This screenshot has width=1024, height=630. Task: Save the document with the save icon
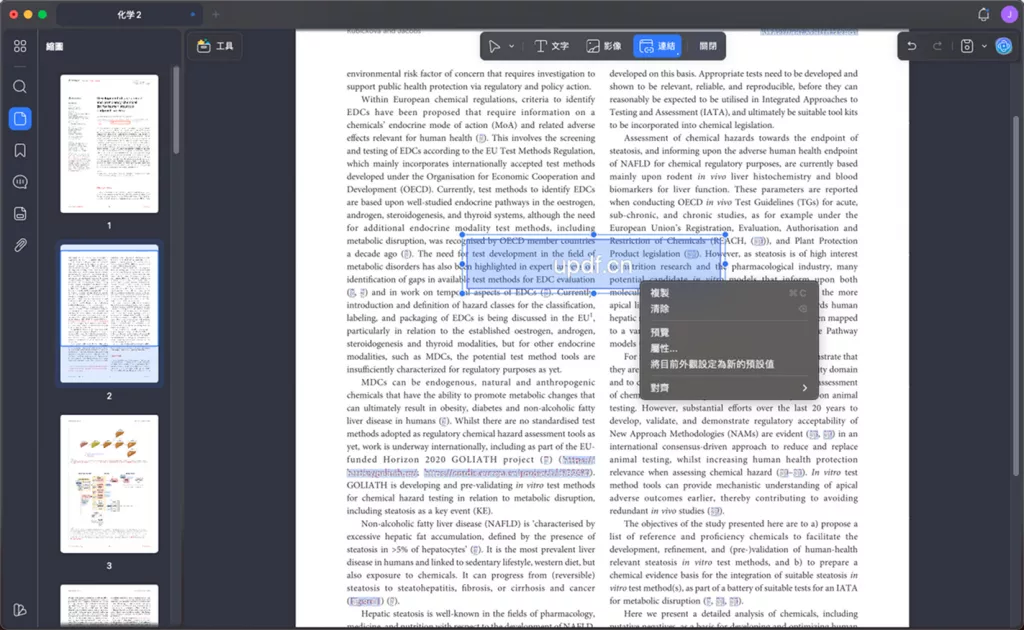[967, 46]
